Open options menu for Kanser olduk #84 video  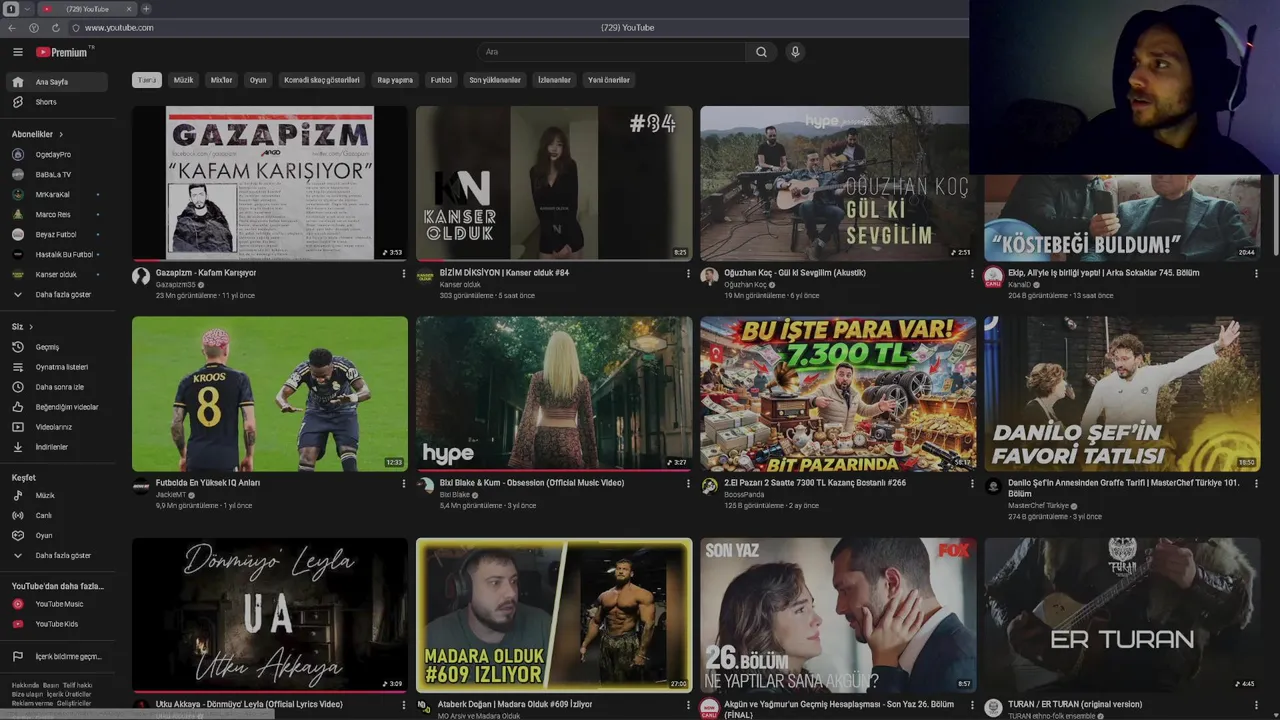[688, 273]
